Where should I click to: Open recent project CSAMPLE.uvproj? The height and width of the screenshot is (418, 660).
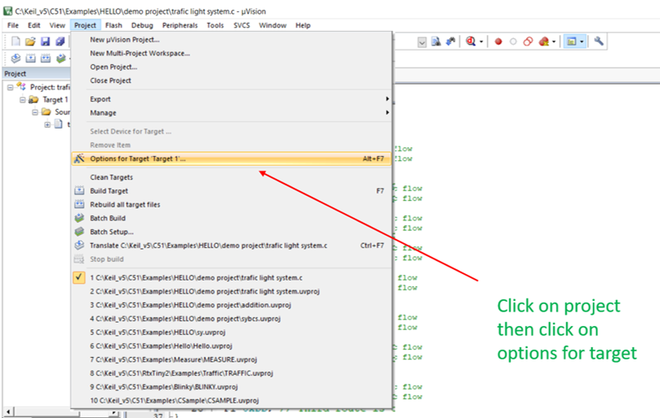coord(231,400)
